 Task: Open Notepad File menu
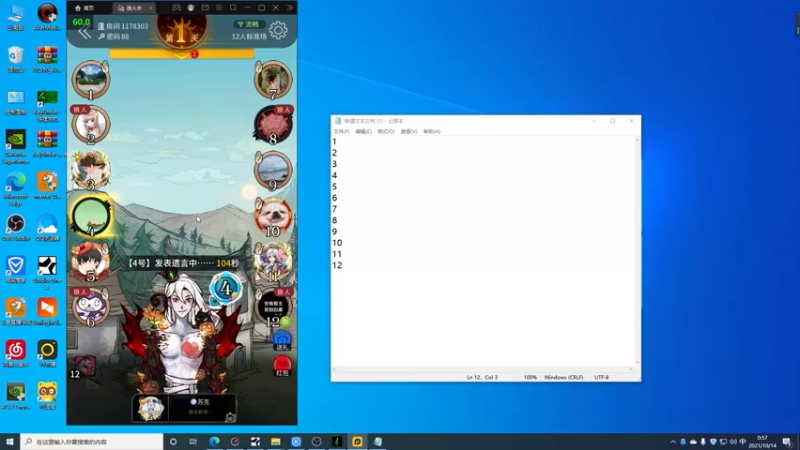point(341,132)
